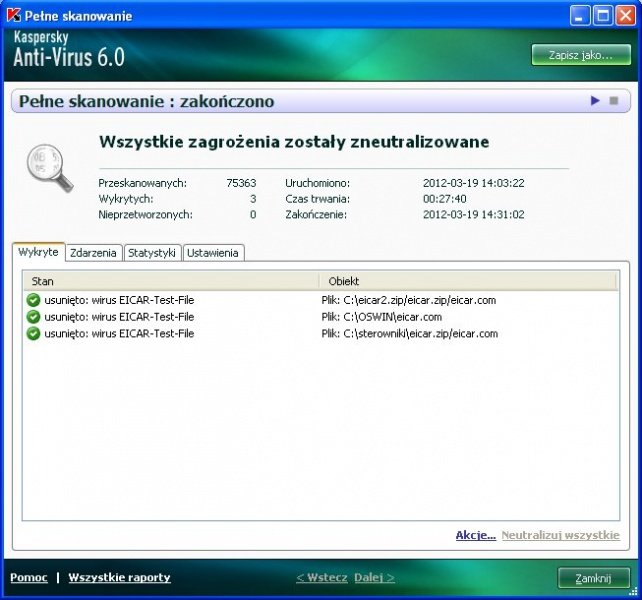Click the magnifying glass scan icon
Image resolution: width=642 pixels, height=600 pixels.
coord(49,166)
